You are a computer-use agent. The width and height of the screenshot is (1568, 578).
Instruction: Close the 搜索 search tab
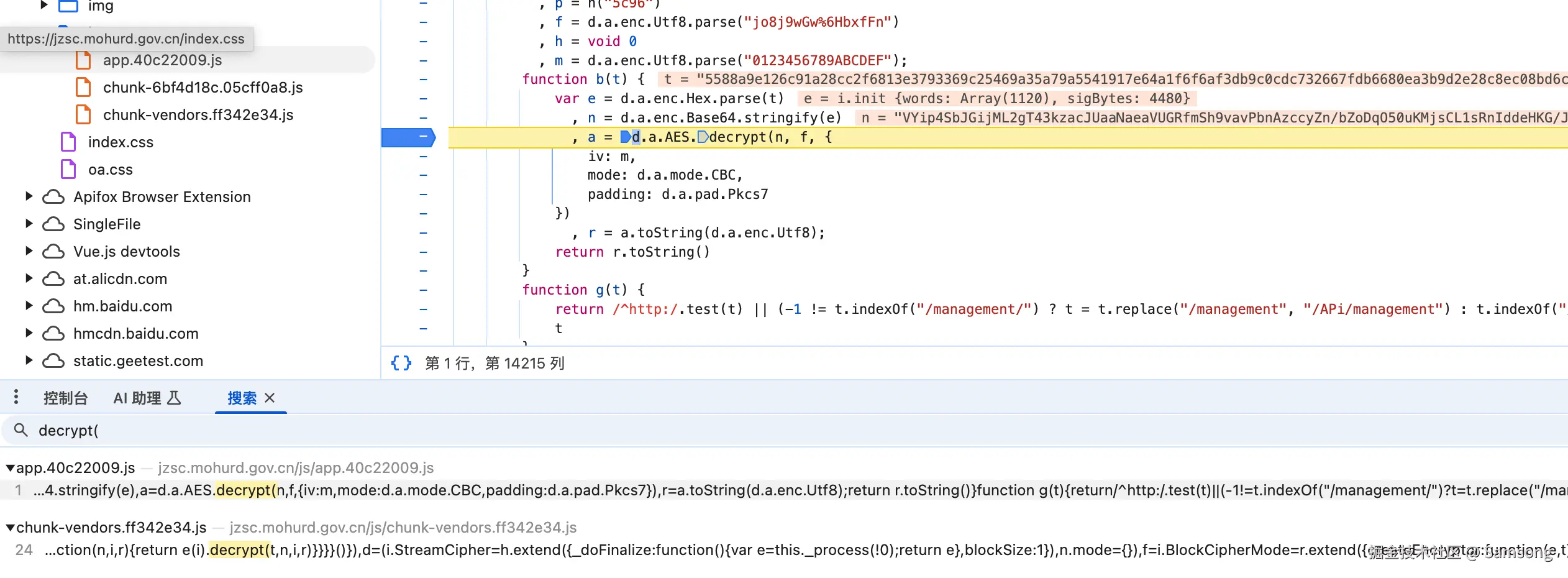270,398
